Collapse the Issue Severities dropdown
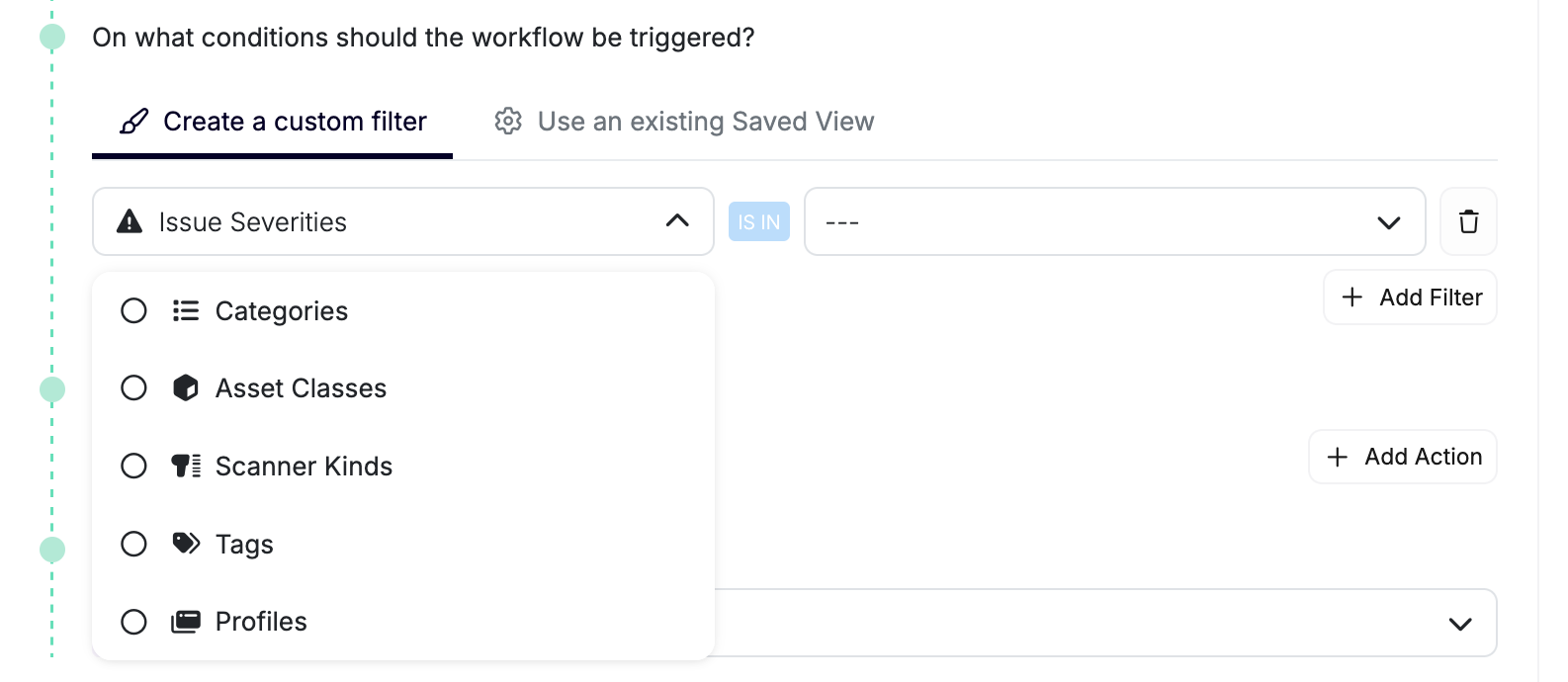Viewport: 1568px width, 682px height. click(x=677, y=221)
